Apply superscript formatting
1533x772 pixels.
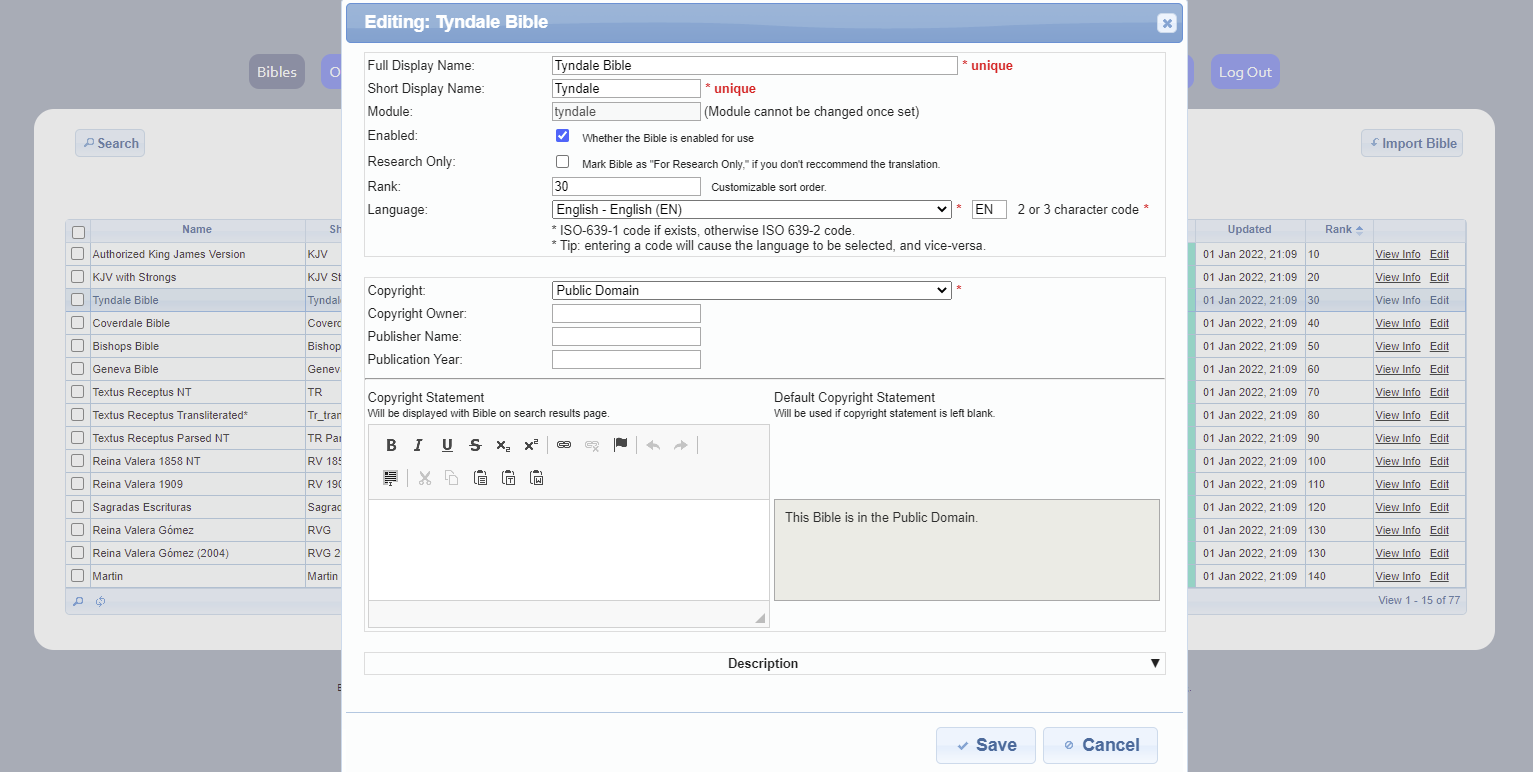(x=531, y=445)
